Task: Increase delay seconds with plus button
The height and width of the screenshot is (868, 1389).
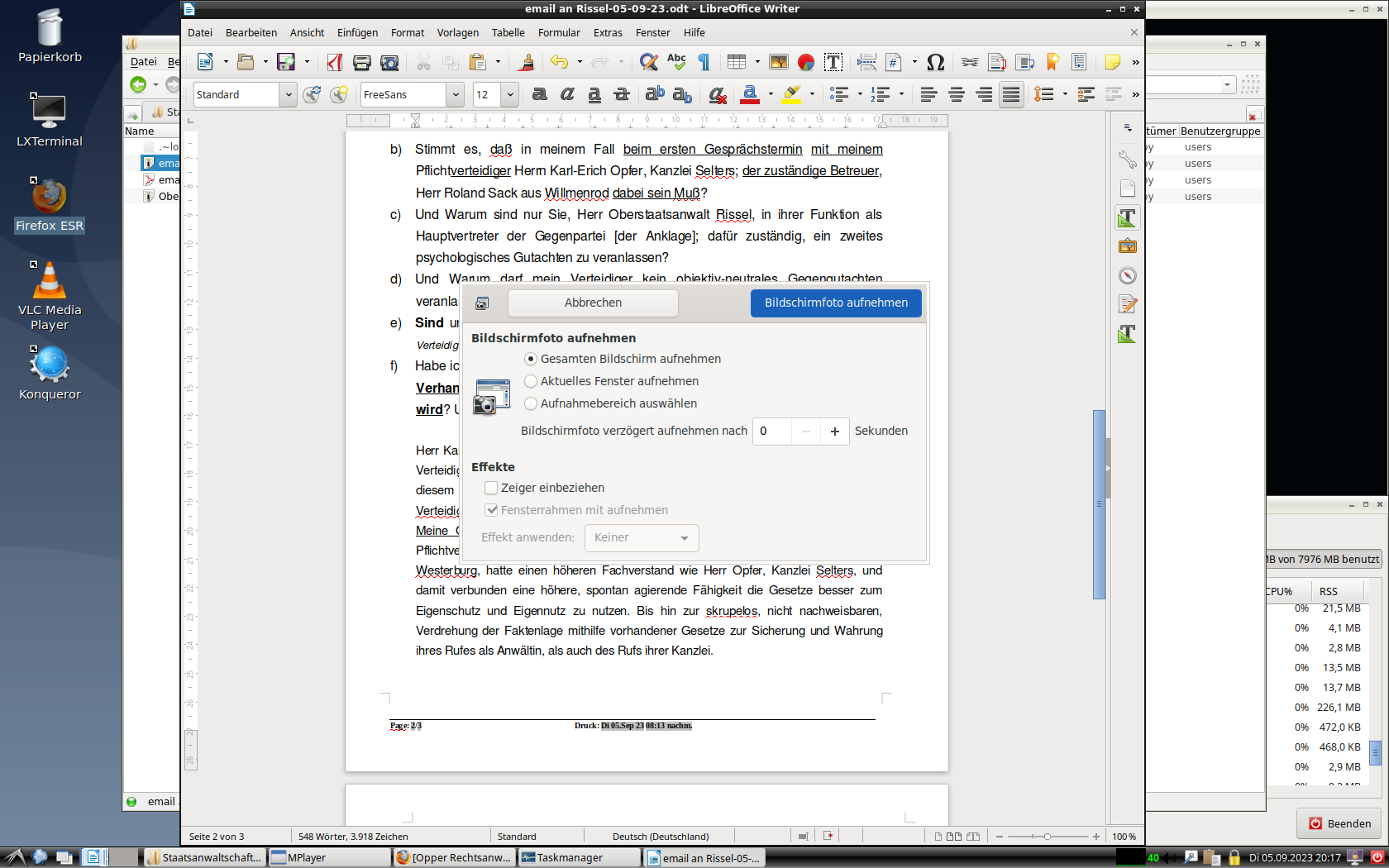Action: click(835, 431)
